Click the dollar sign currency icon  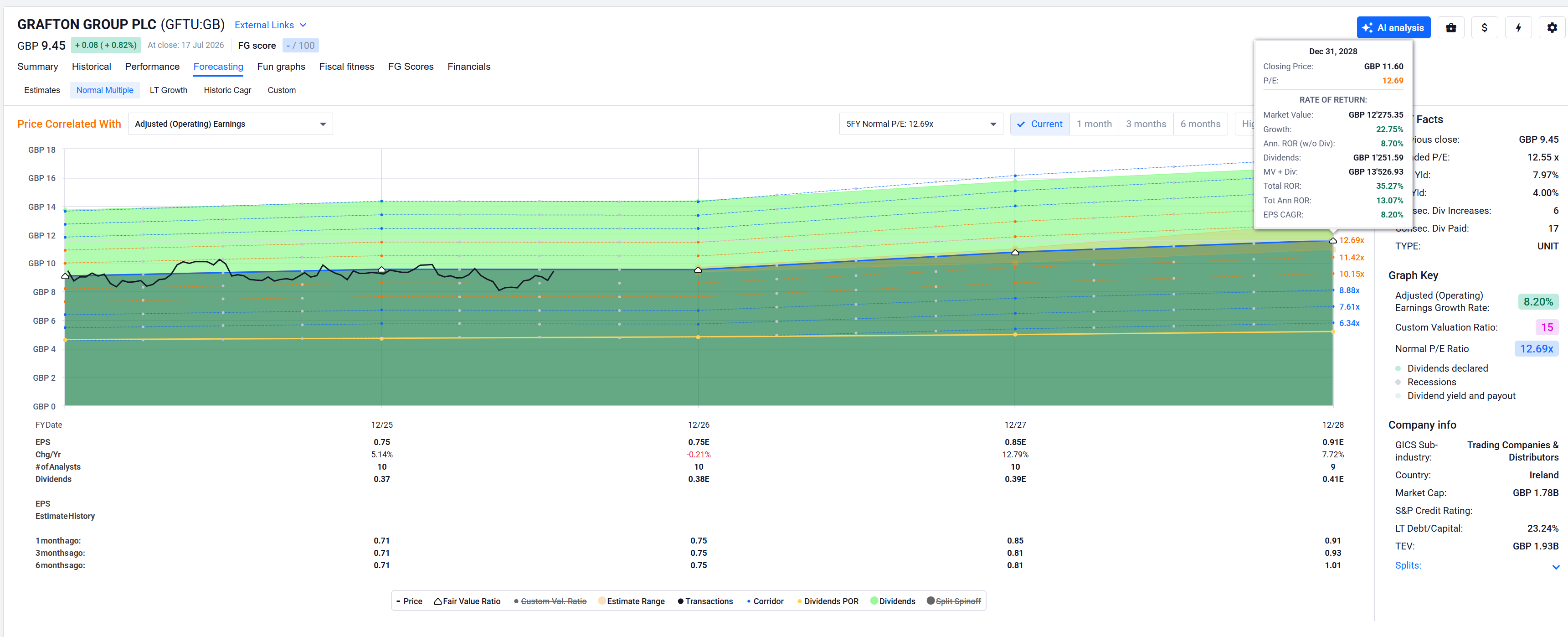pyautogui.click(x=1485, y=27)
